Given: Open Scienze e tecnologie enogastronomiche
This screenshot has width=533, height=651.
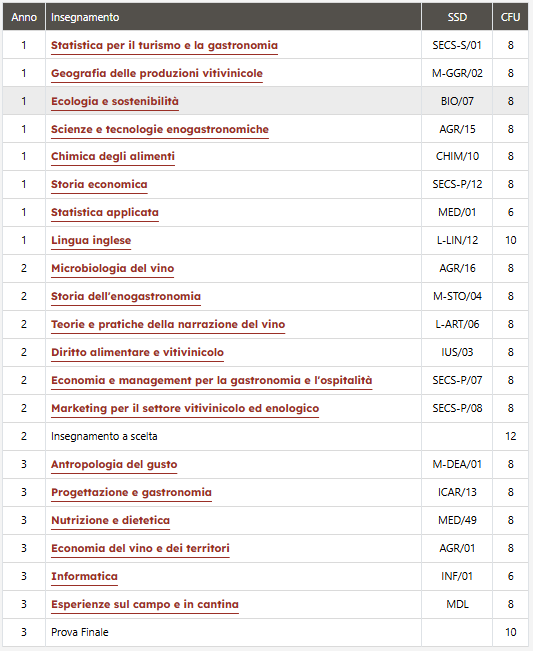Looking at the screenshot, I should pos(160,129).
